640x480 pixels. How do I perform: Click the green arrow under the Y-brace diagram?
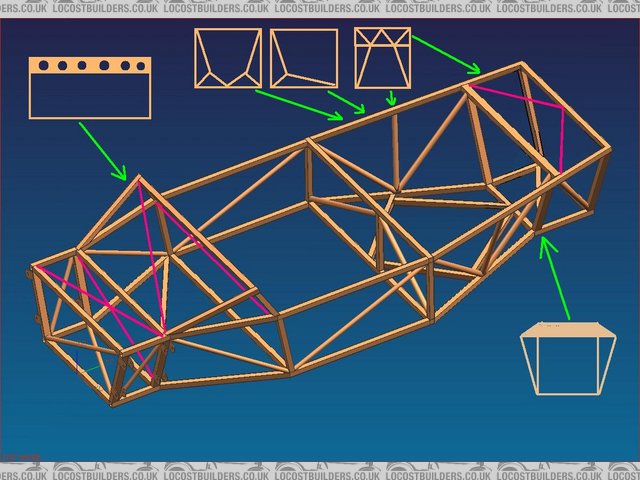(348, 103)
